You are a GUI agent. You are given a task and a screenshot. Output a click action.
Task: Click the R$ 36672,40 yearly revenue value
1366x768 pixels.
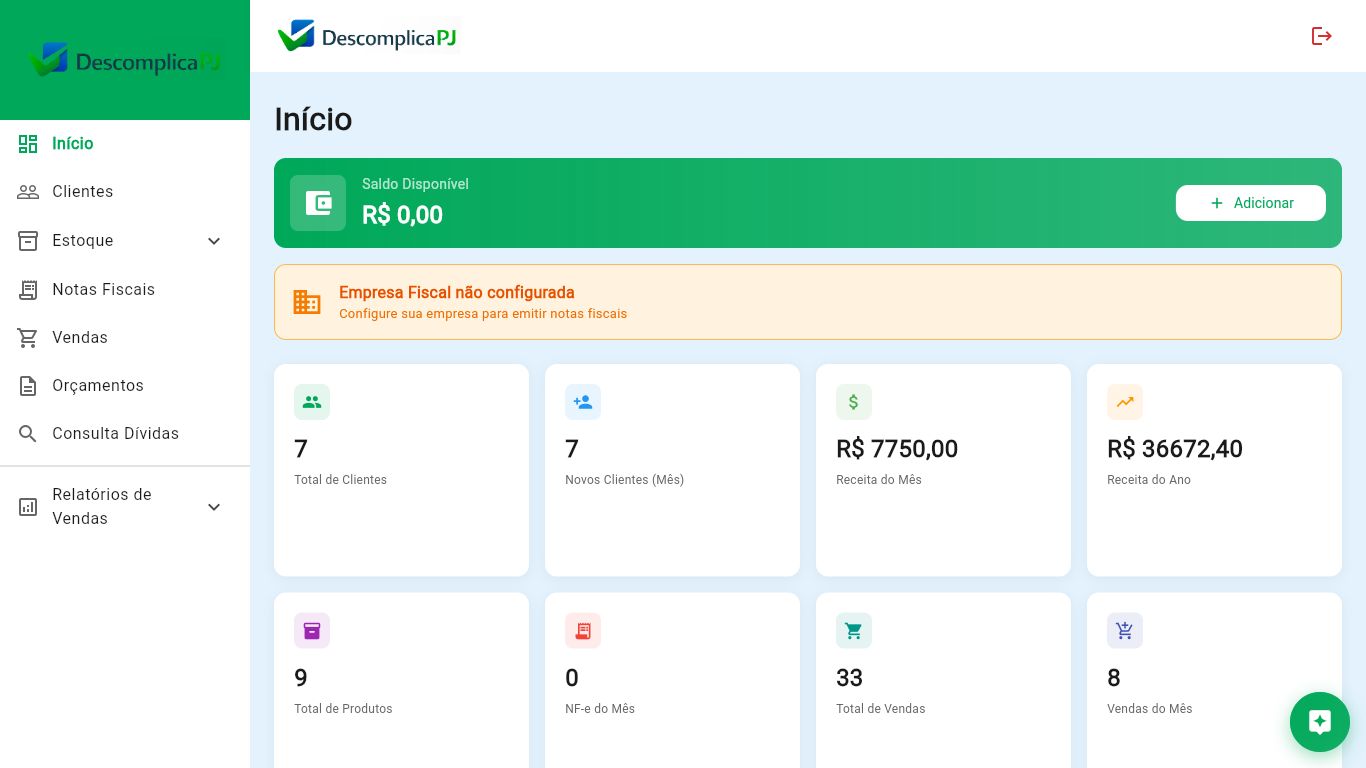[x=1175, y=449]
